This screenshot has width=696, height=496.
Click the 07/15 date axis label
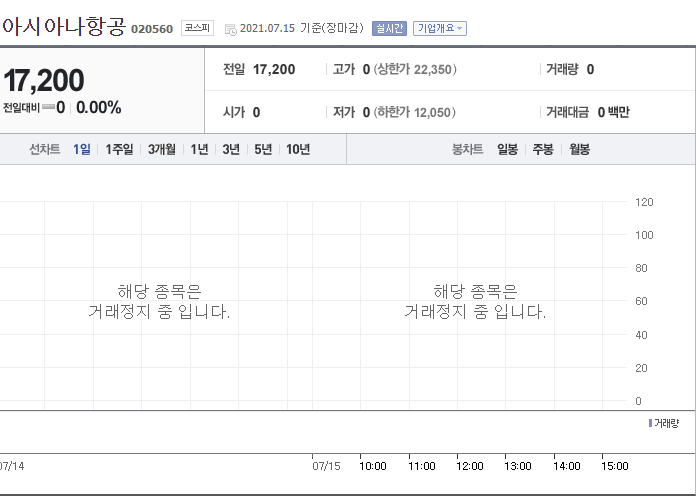click(x=326, y=466)
